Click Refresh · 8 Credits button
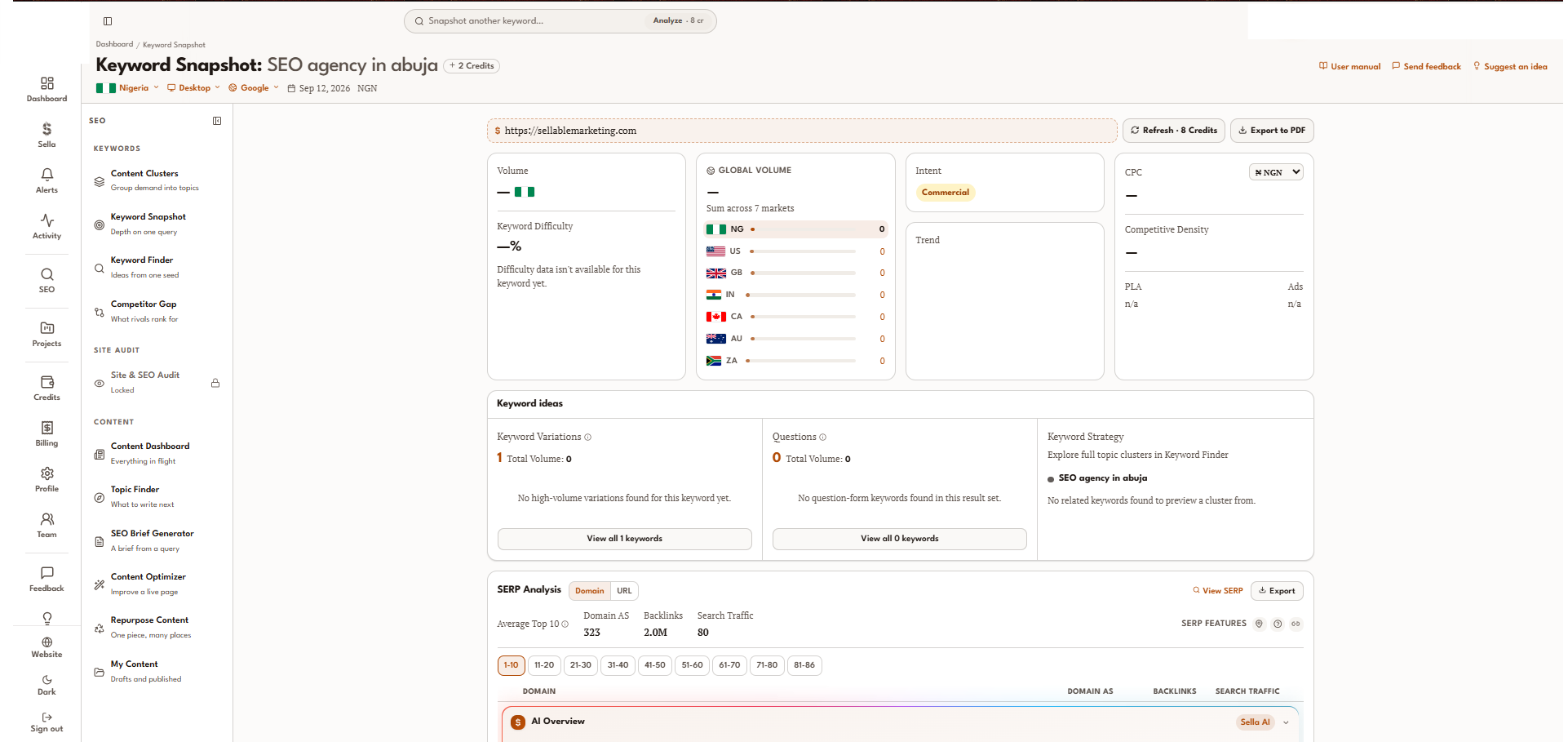The width and height of the screenshot is (1568, 742). pos(1174,131)
